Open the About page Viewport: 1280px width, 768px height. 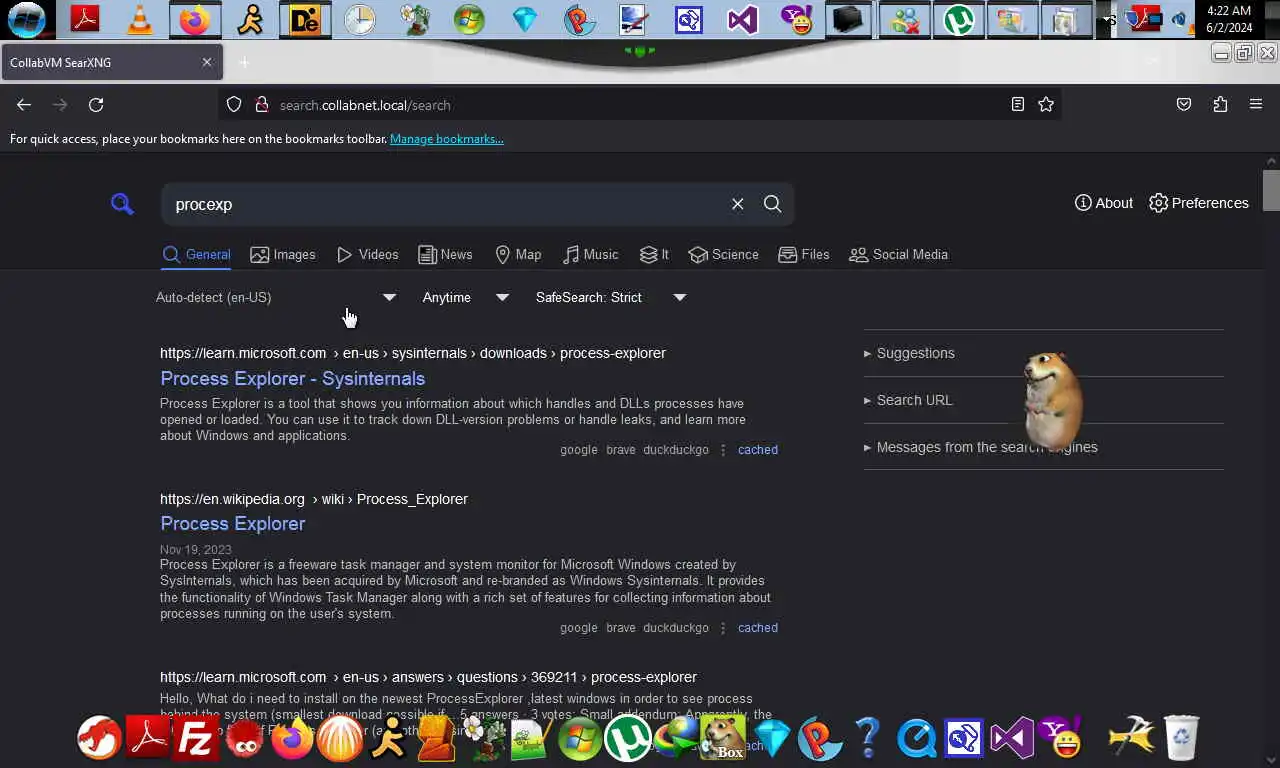(x=1104, y=203)
